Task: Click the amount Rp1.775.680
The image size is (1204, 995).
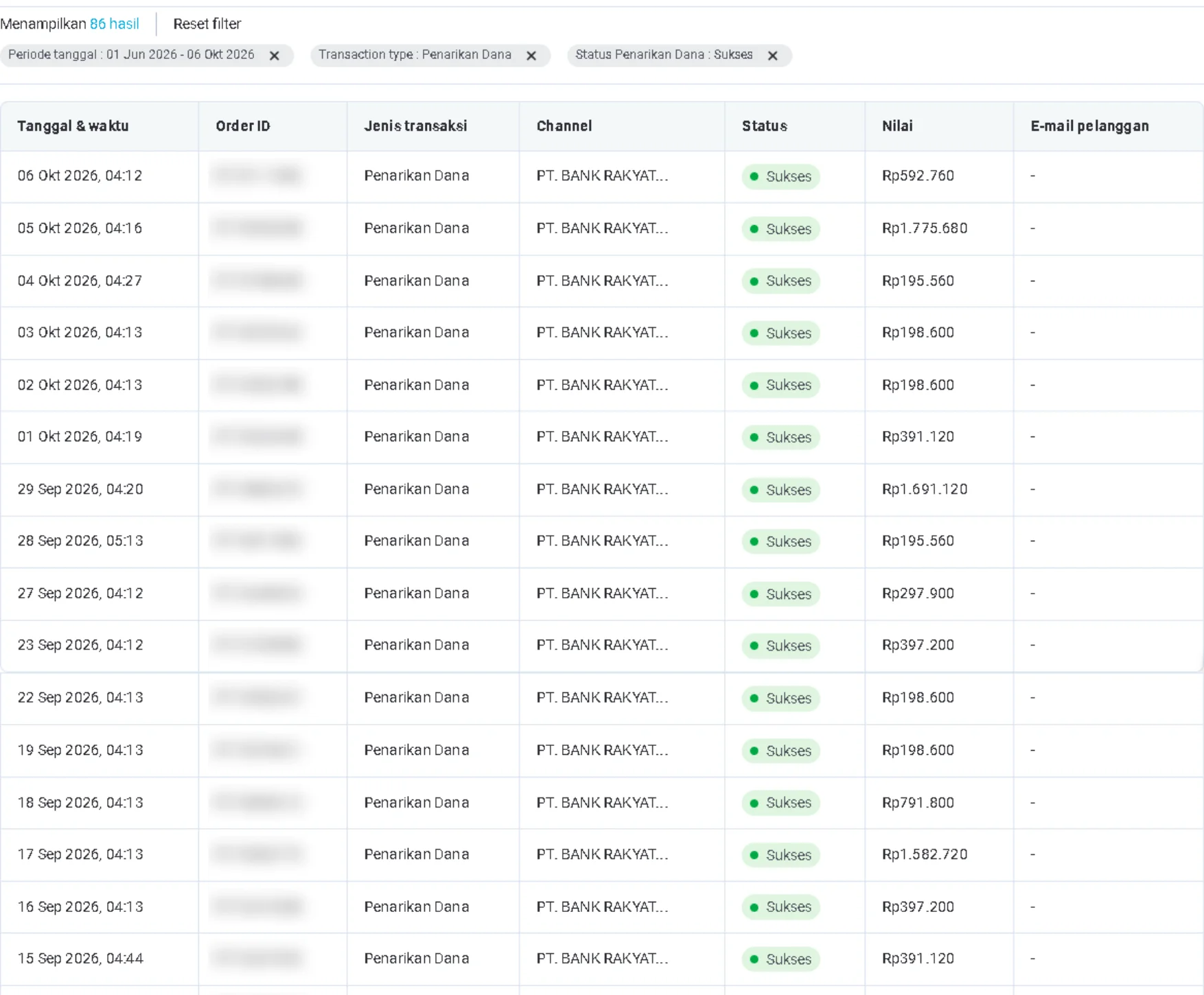Action: coord(925,228)
